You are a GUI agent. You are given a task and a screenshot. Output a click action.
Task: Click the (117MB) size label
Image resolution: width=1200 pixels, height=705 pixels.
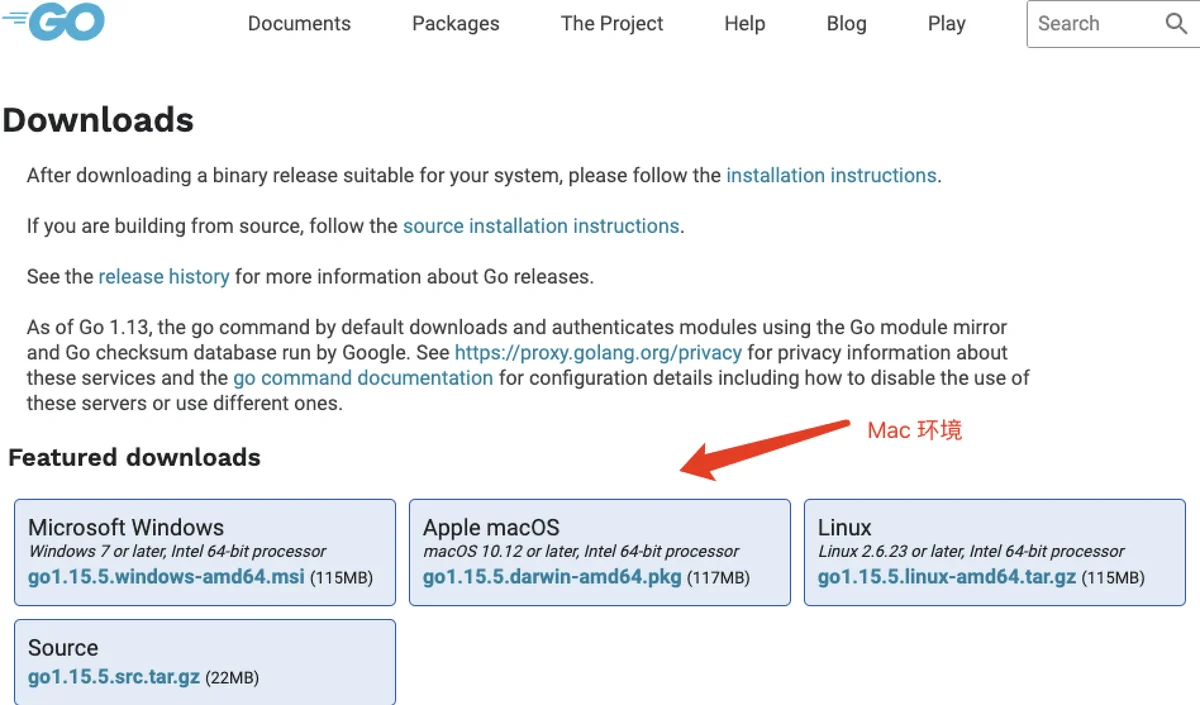click(x=718, y=578)
